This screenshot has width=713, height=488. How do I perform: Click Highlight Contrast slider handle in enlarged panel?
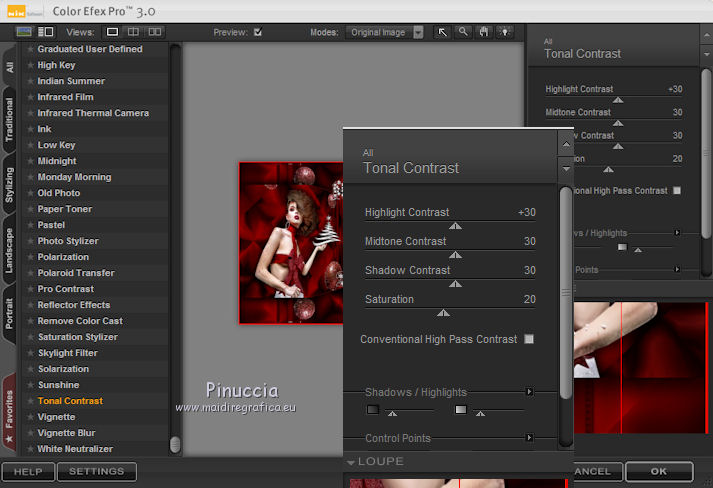click(x=455, y=226)
